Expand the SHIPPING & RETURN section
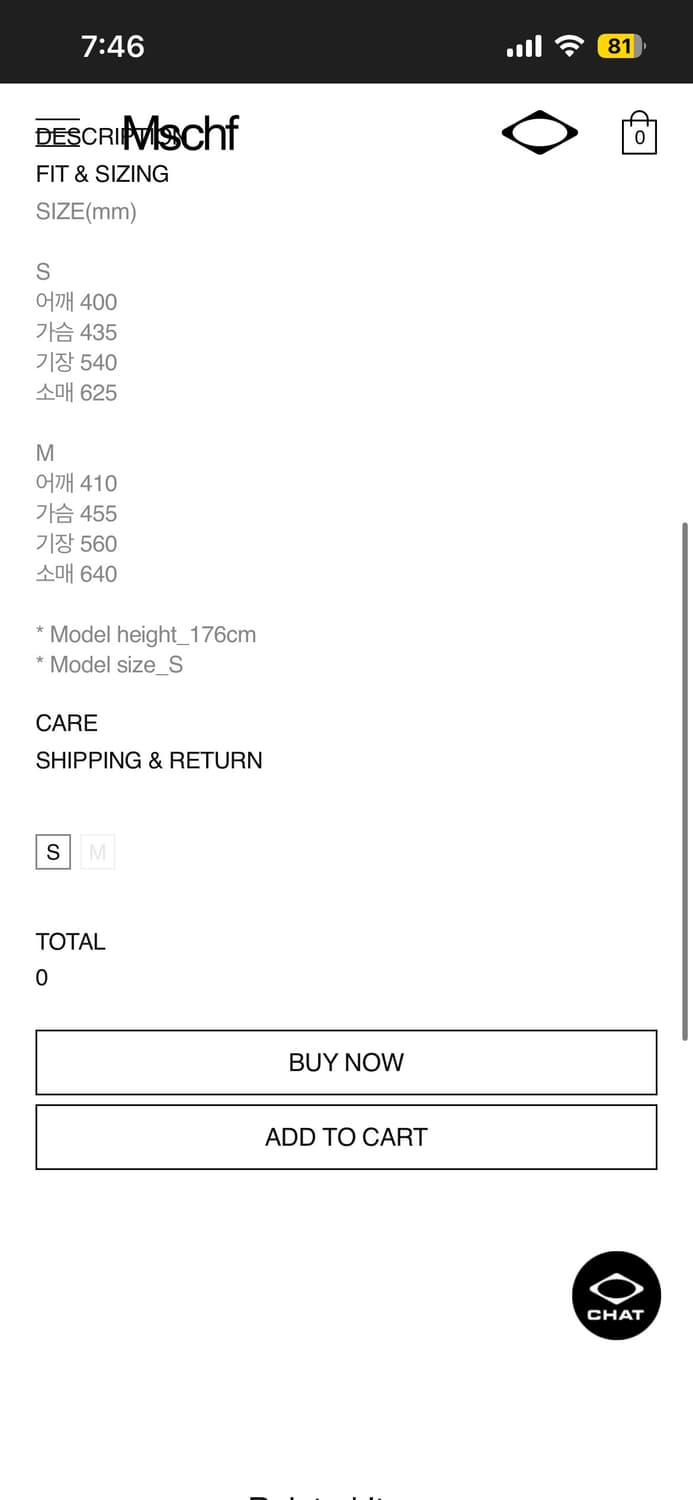The height and width of the screenshot is (1500, 693). [149, 760]
